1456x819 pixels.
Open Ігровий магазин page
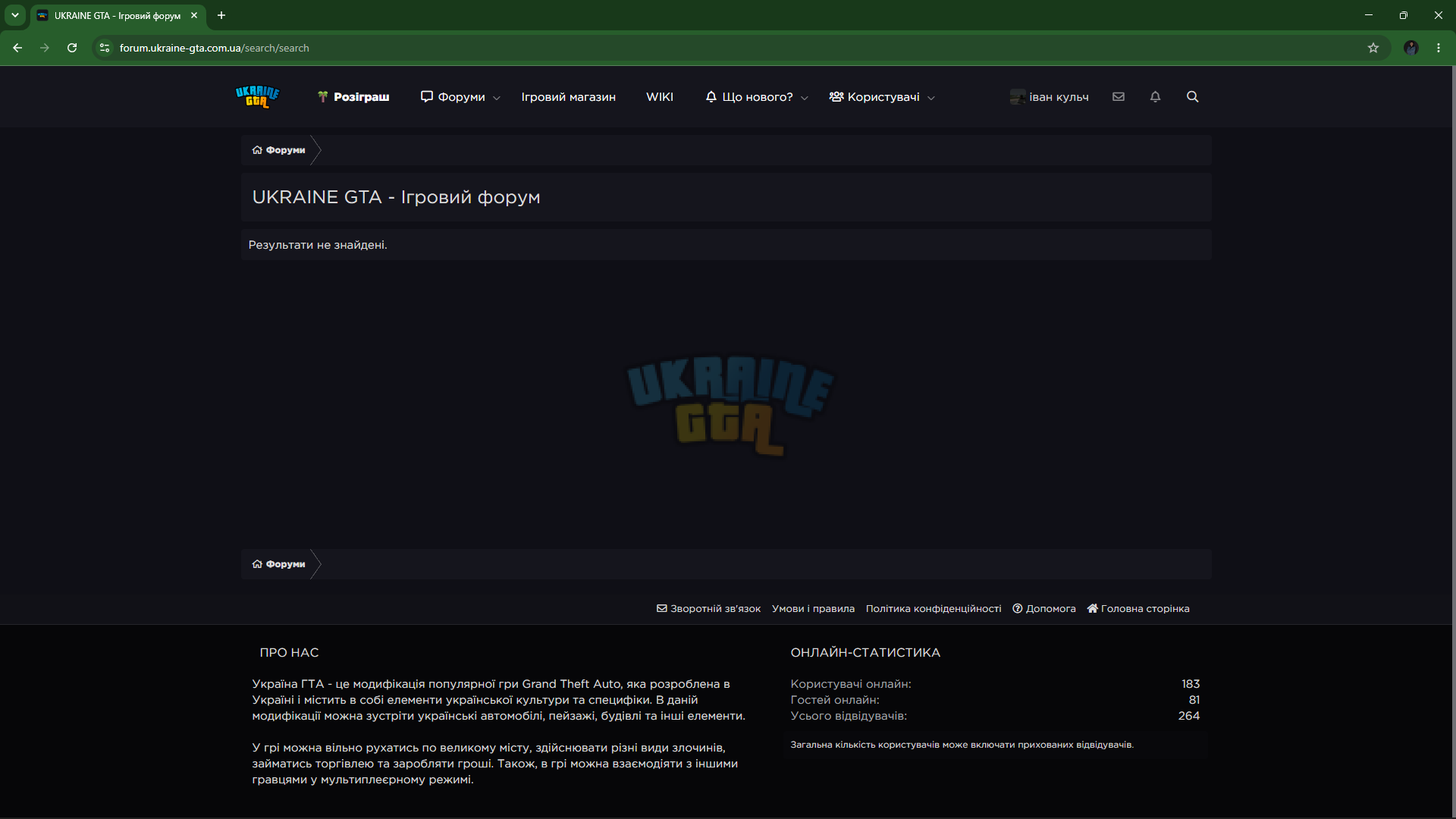pyautogui.click(x=568, y=97)
